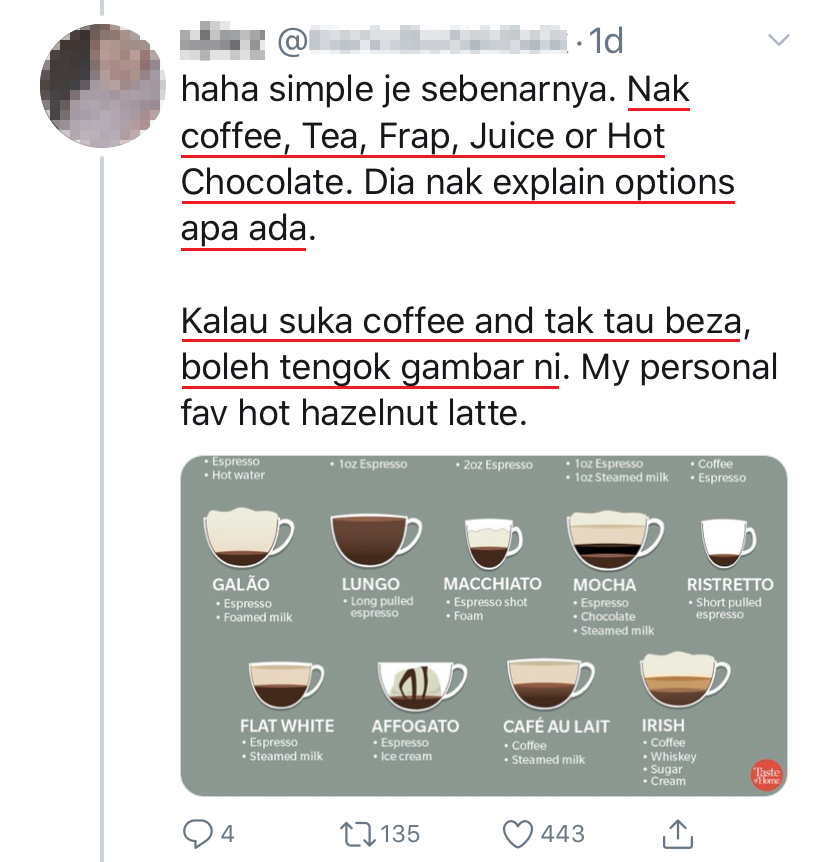Open the tweet options chevron menu
This screenshot has height=862, width=828.
click(x=777, y=41)
